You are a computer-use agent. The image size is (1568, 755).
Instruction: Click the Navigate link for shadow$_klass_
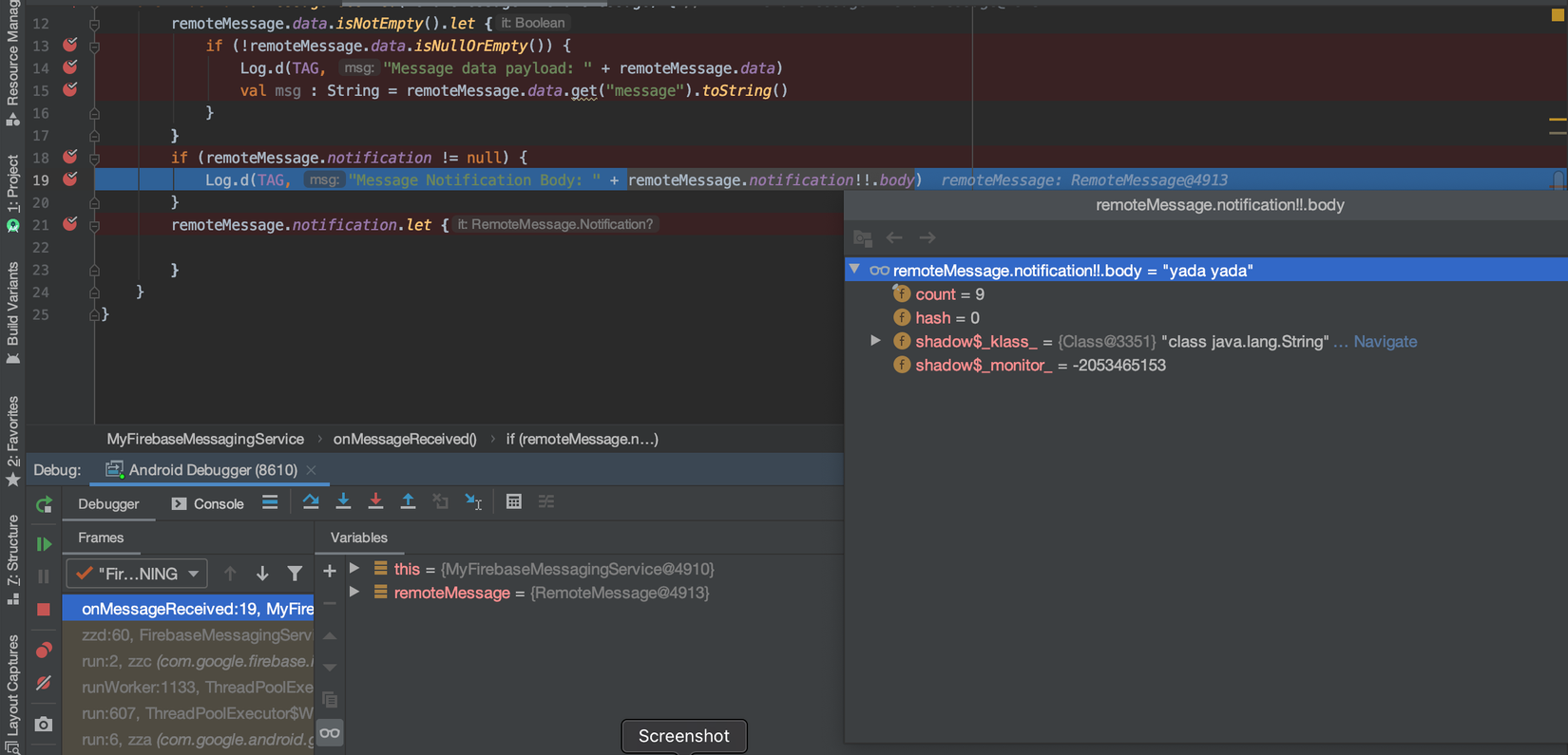pos(1385,342)
